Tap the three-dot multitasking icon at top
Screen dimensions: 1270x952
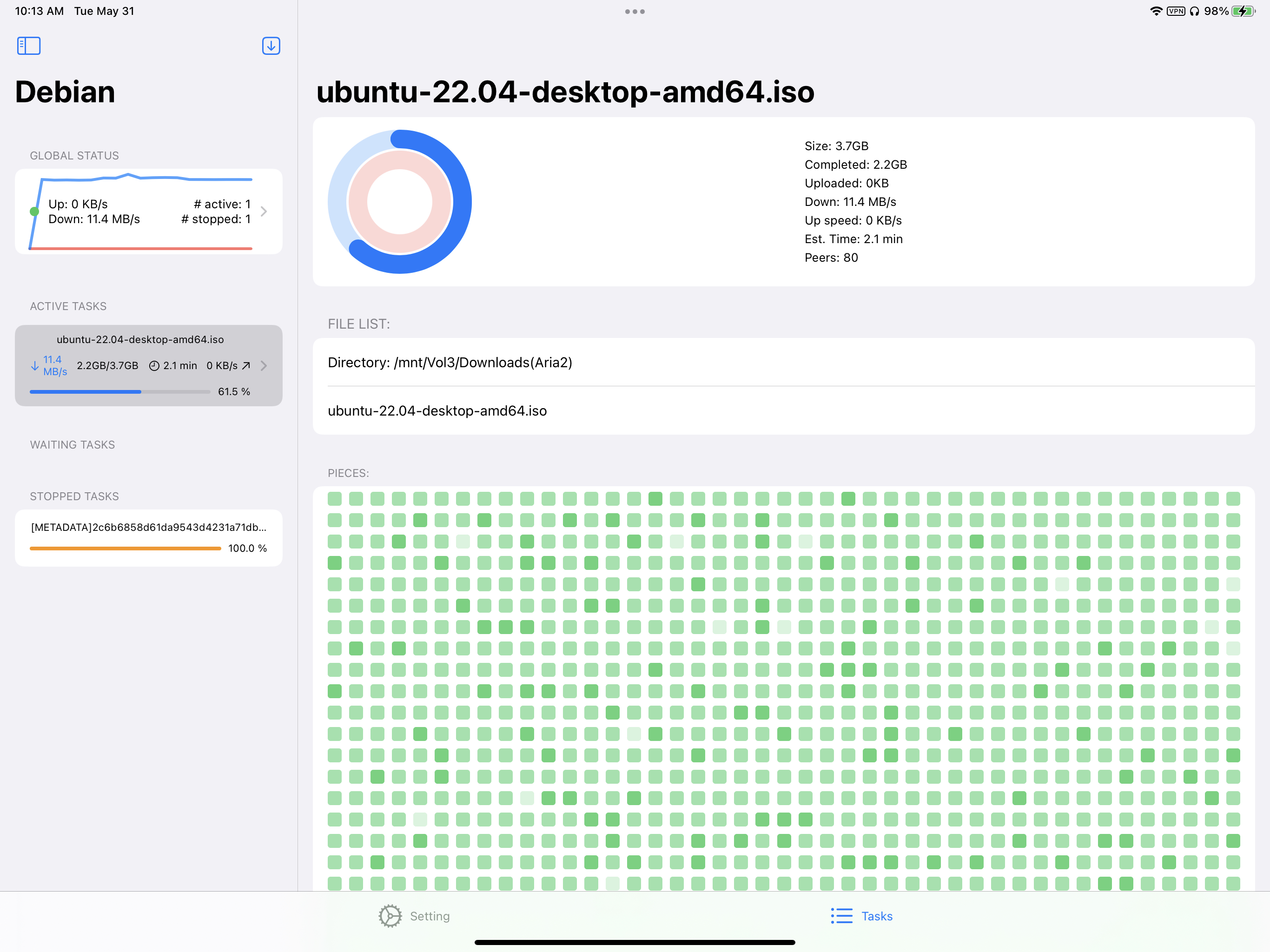click(x=635, y=12)
